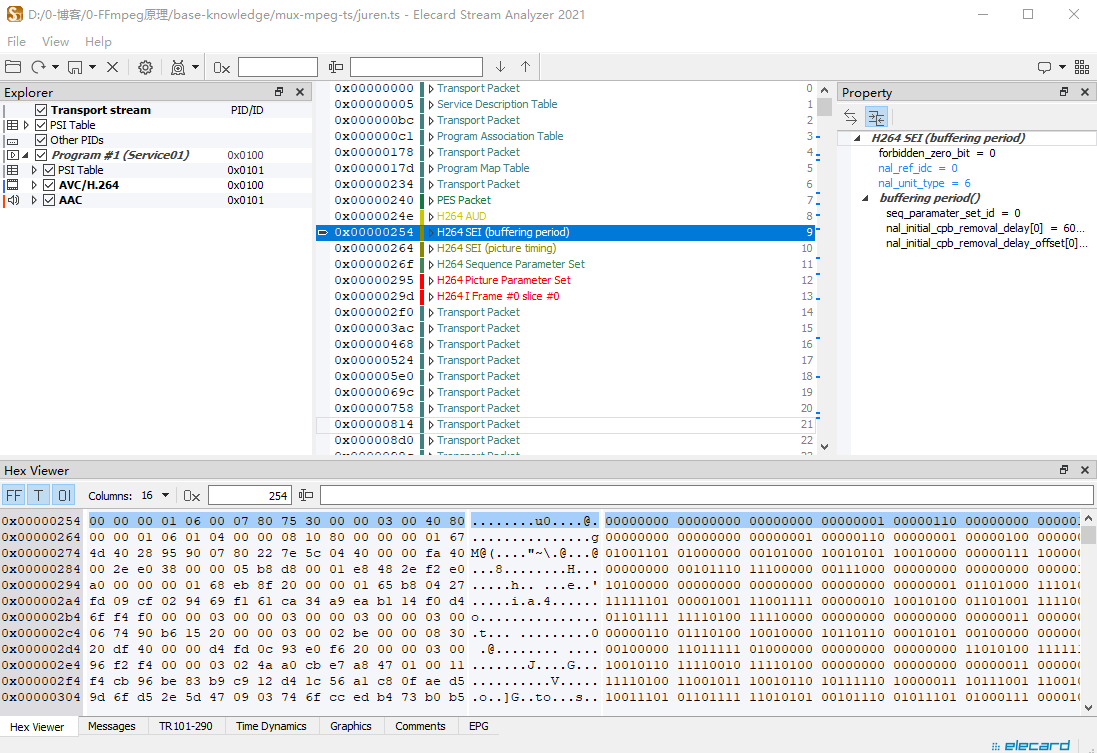Click the save toolbar icon
Screen dimensions: 1097x753
pyautogui.click(x=73, y=67)
